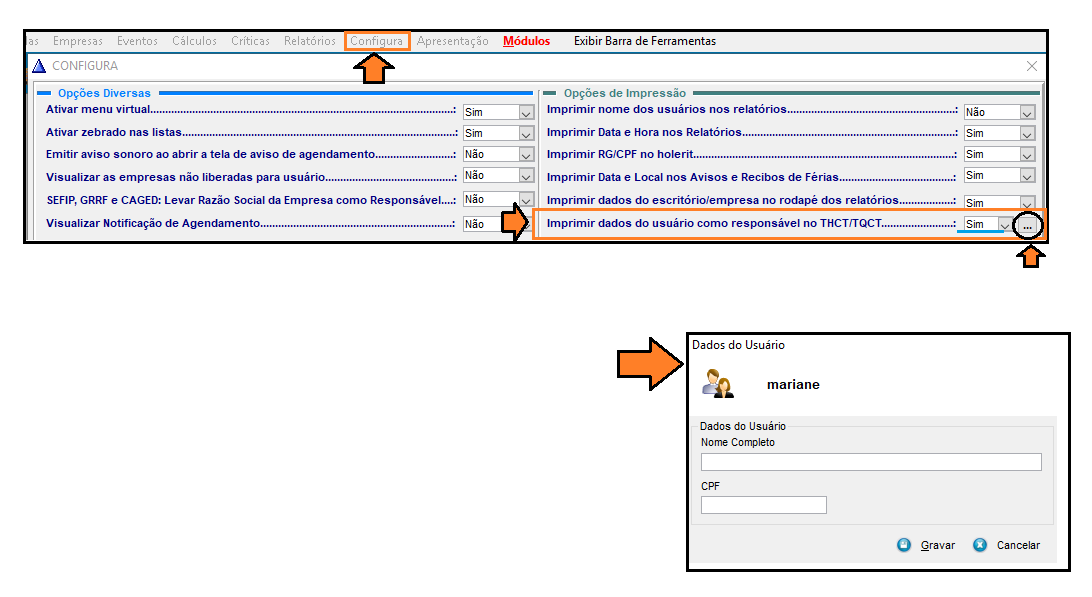Click 'Visualizar Notificação de Agendamento' label
The height and width of the screenshot is (597, 1092).
[153, 224]
